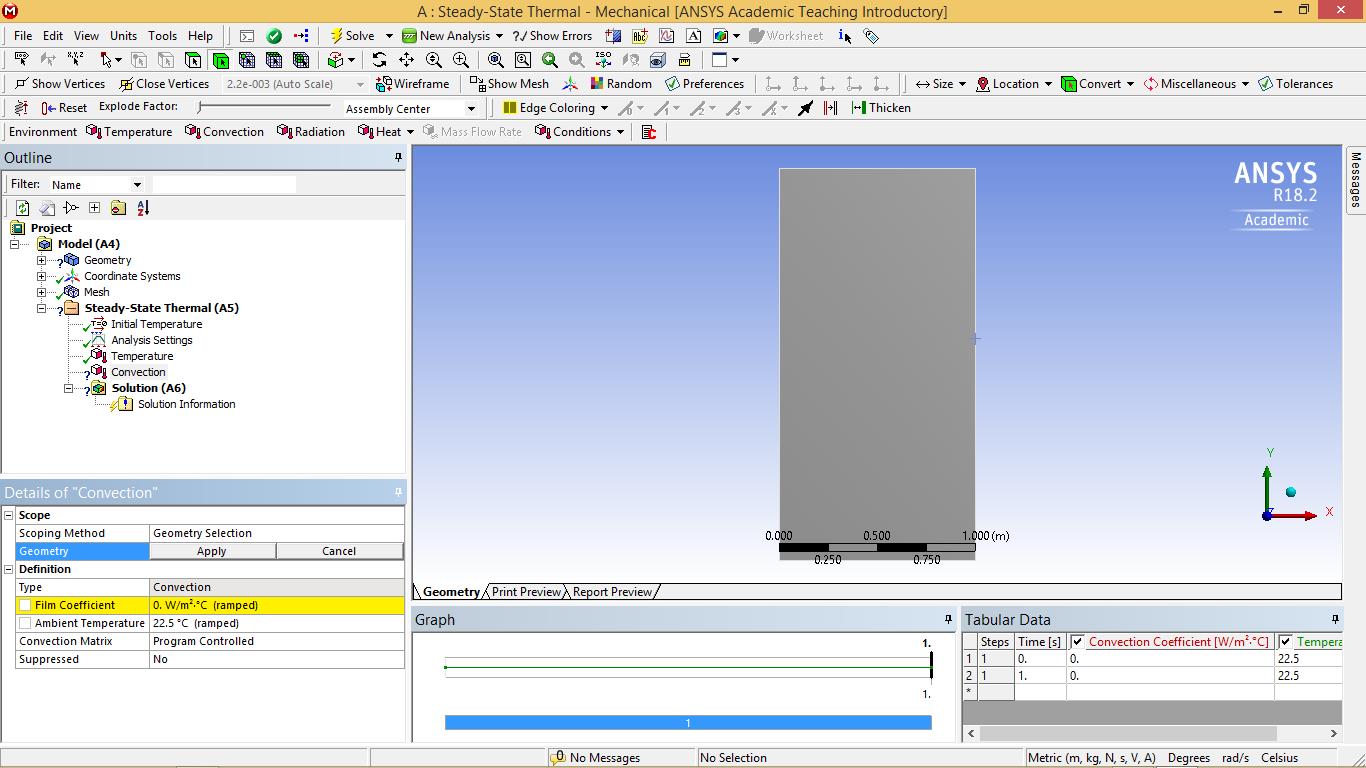Click the No Messages status bar entry
Viewport: 1366px width, 768px height.
coord(595,758)
